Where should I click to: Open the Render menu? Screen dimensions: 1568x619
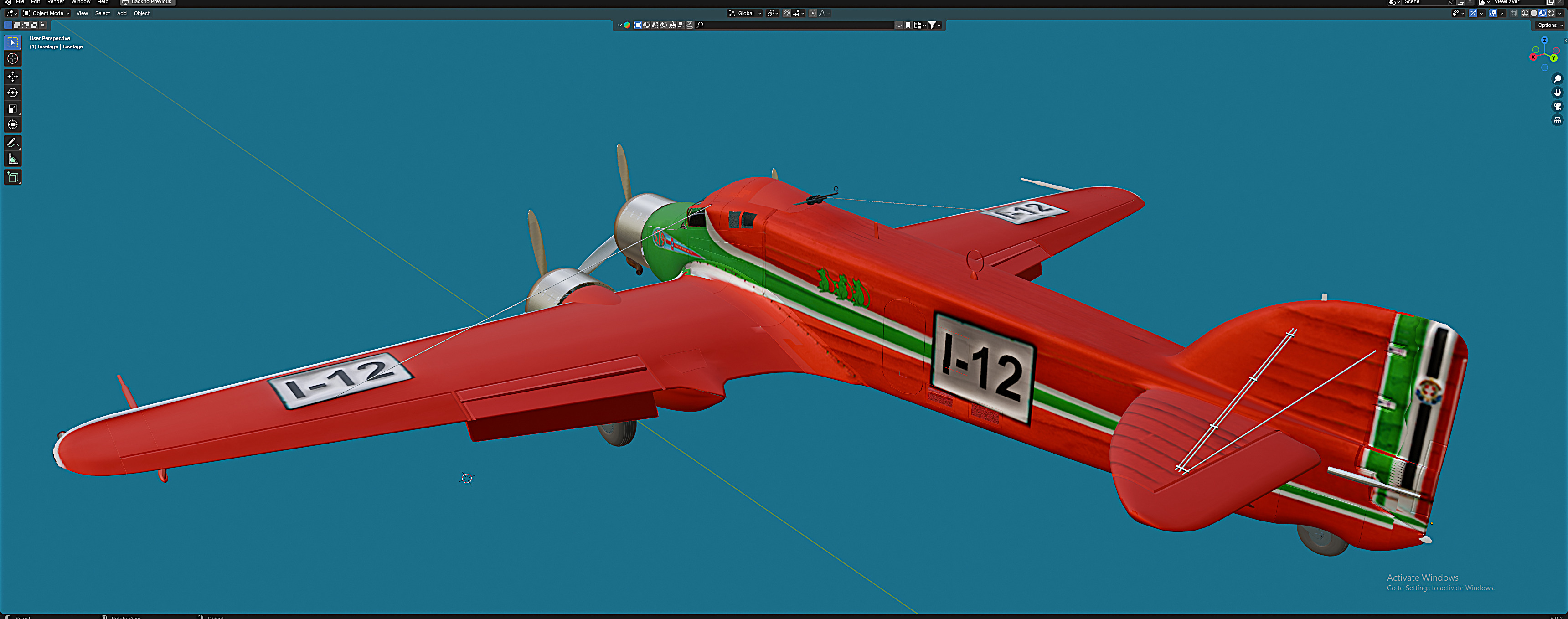coord(56,2)
